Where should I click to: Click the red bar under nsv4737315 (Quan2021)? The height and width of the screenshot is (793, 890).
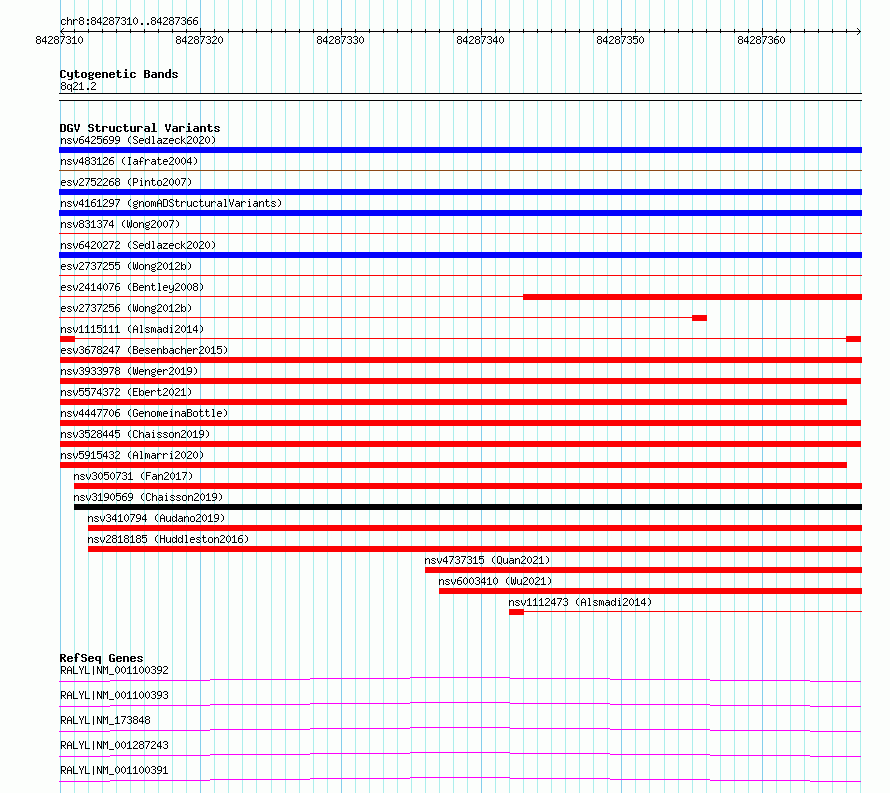[643, 570]
